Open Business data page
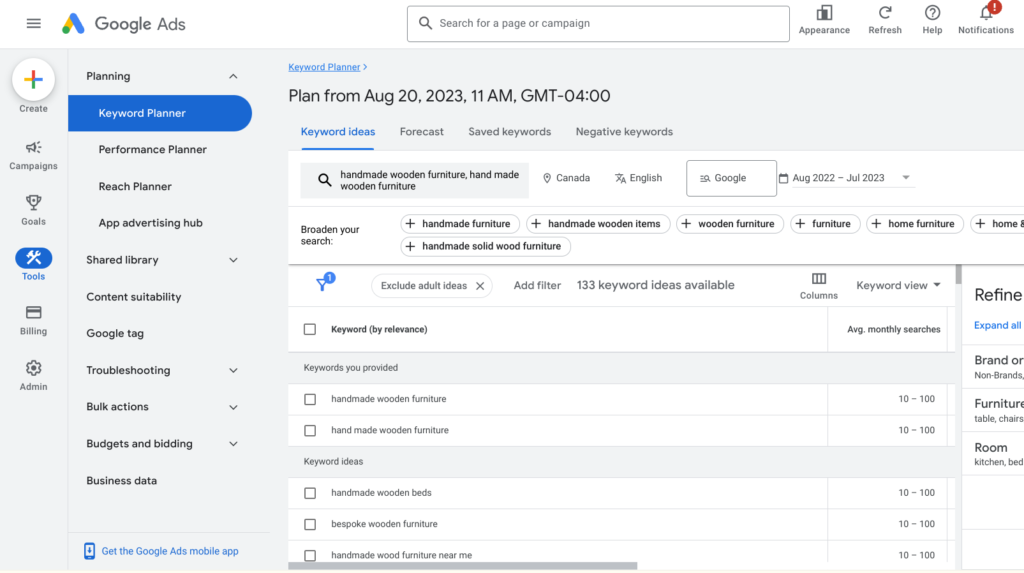 point(121,481)
